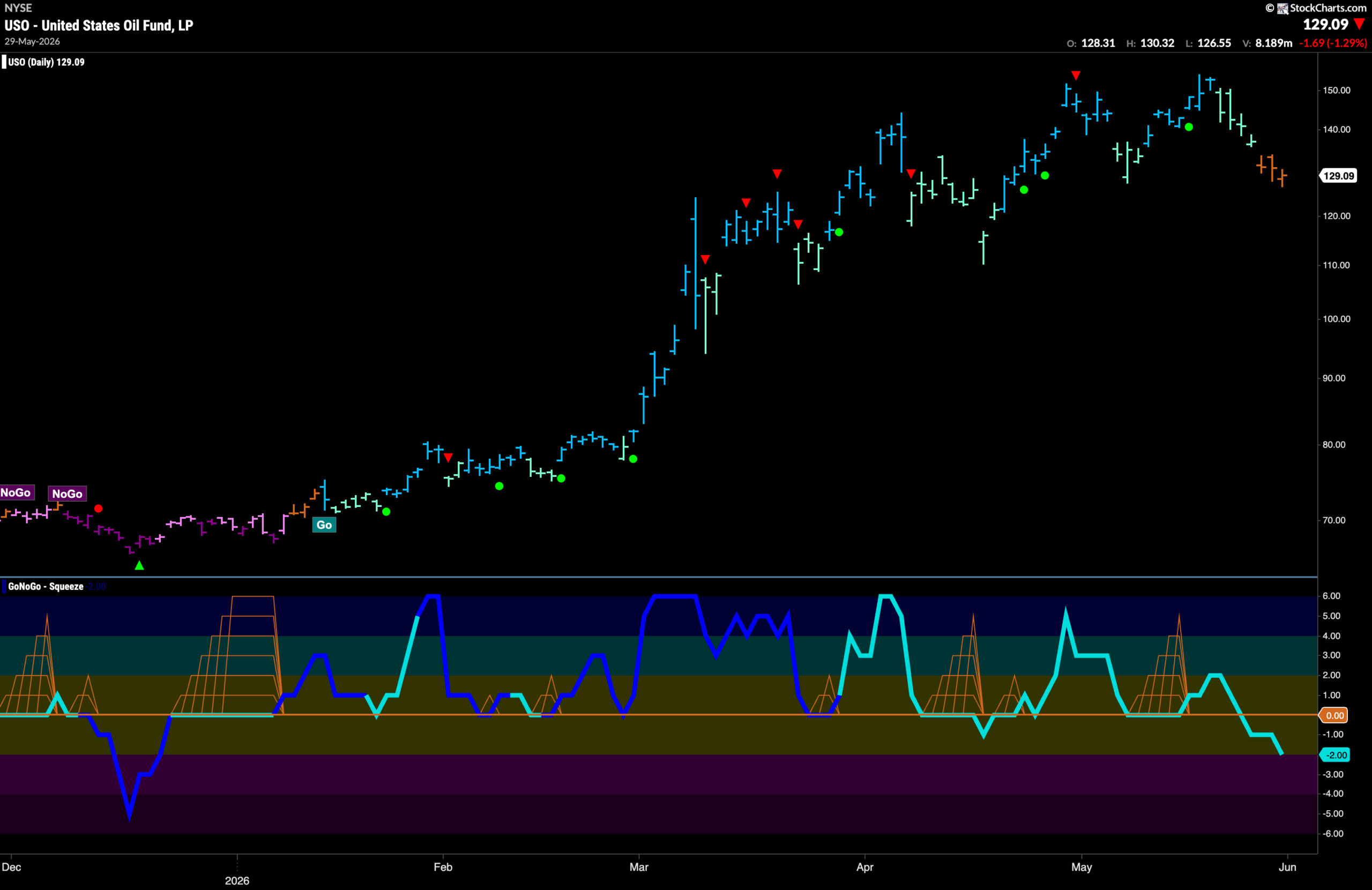Click the green dot marker near 117 in late March
The height and width of the screenshot is (890, 1372).
coord(839,233)
